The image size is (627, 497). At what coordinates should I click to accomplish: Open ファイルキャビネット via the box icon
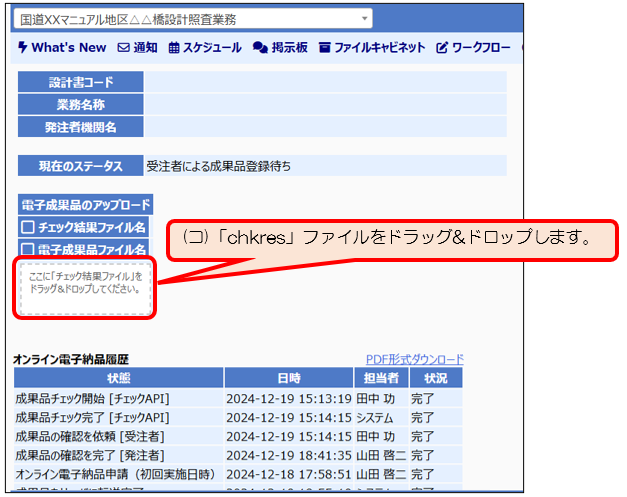coord(325,47)
